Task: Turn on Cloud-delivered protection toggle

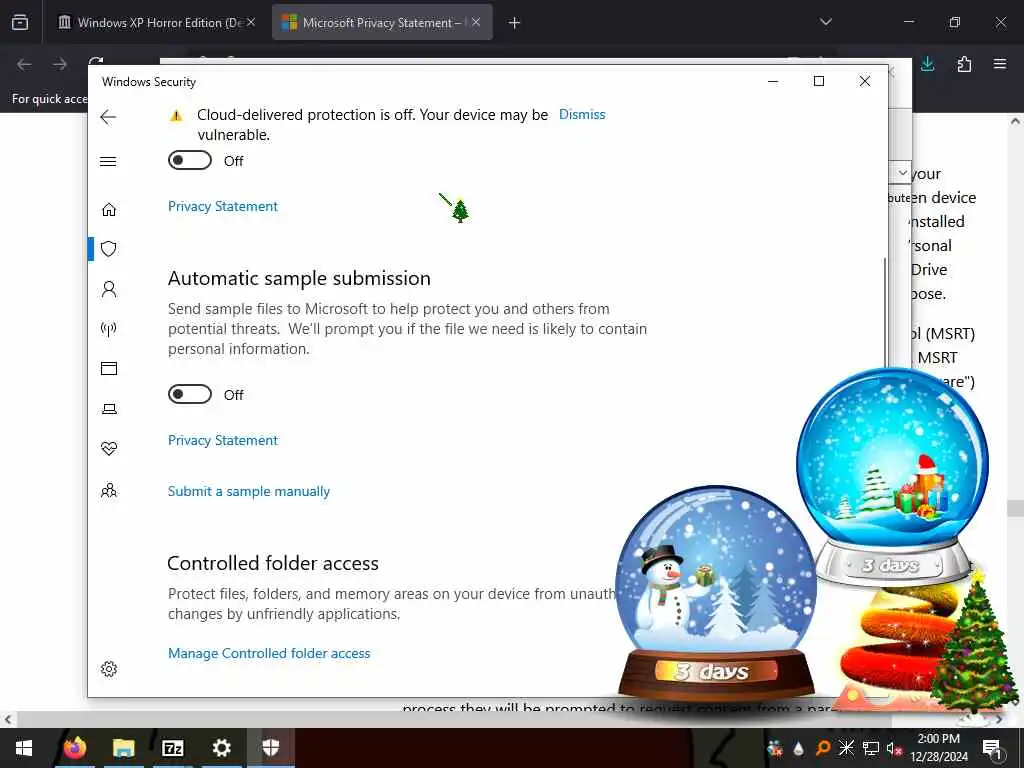Action: click(190, 160)
